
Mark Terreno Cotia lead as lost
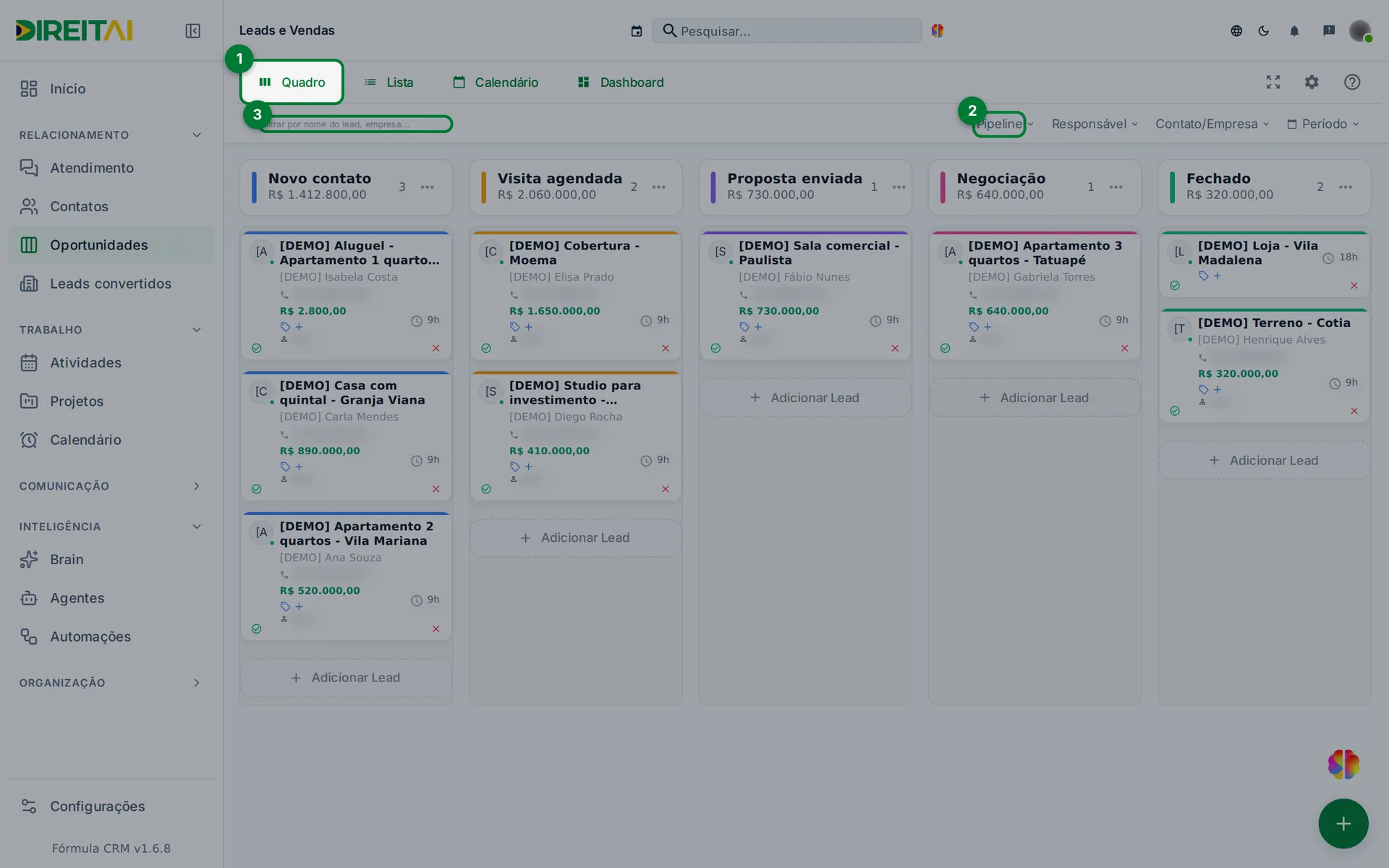coord(1354,411)
